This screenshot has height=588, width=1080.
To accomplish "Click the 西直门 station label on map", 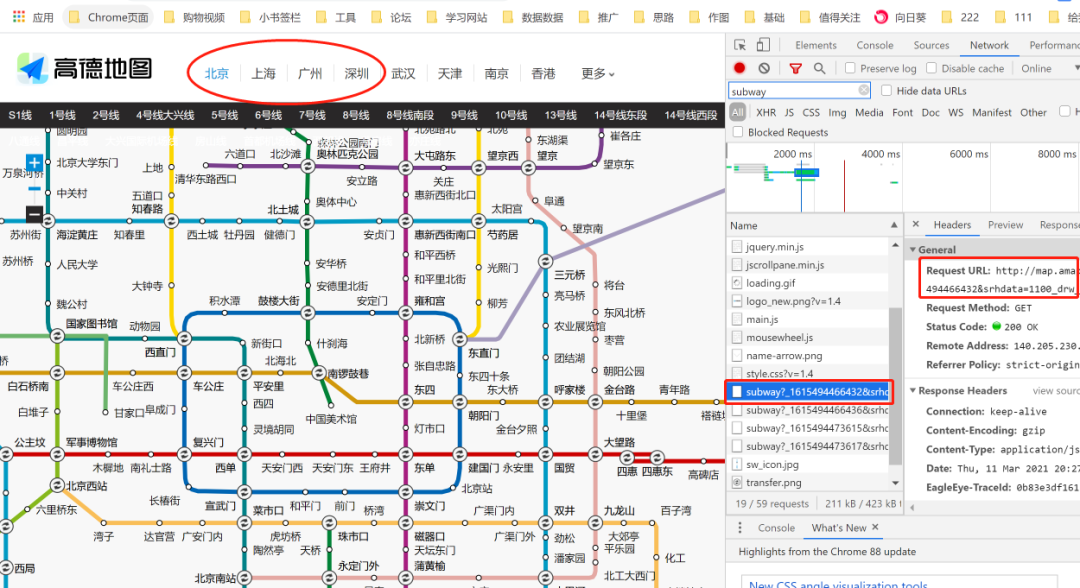I will tap(160, 353).
